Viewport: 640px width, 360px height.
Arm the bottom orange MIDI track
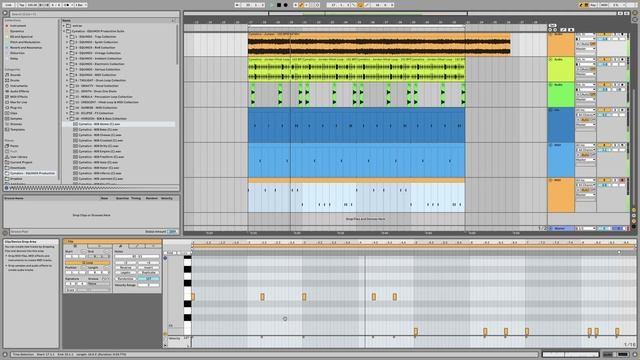point(622,180)
